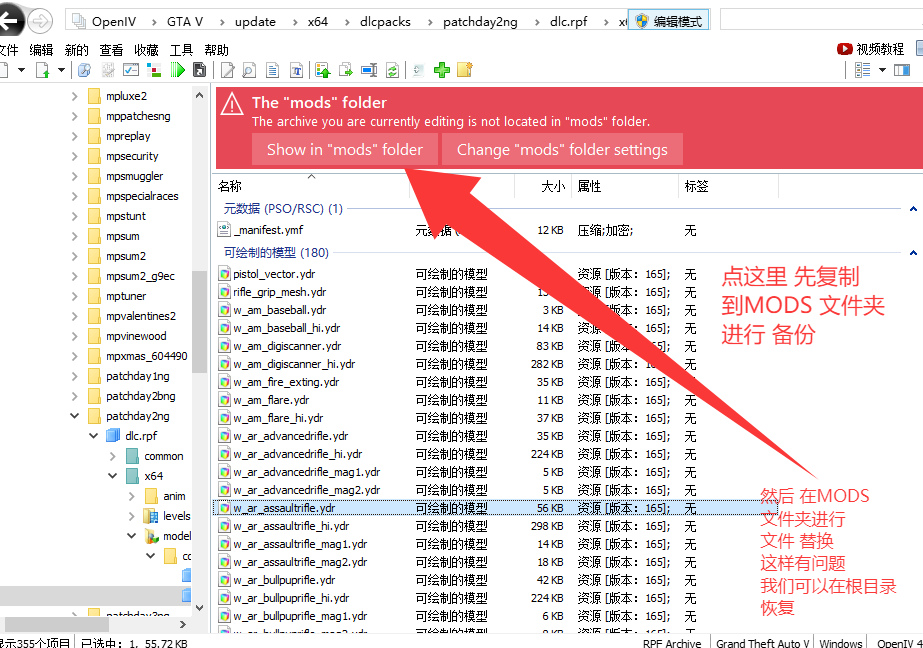Viewport: 923px width, 648px height.
Task: Open the 帮助 menu
Action: pyautogui.click(x=216, y=50)
